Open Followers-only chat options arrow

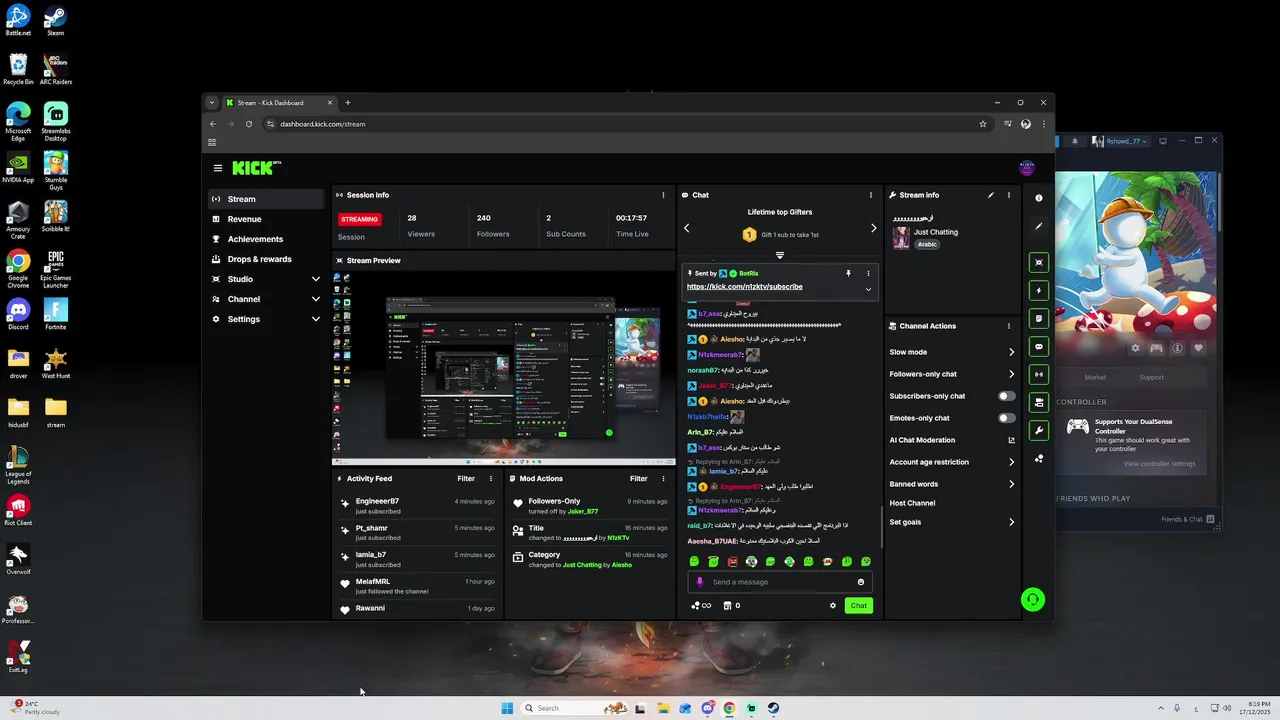coord(1011,374)
